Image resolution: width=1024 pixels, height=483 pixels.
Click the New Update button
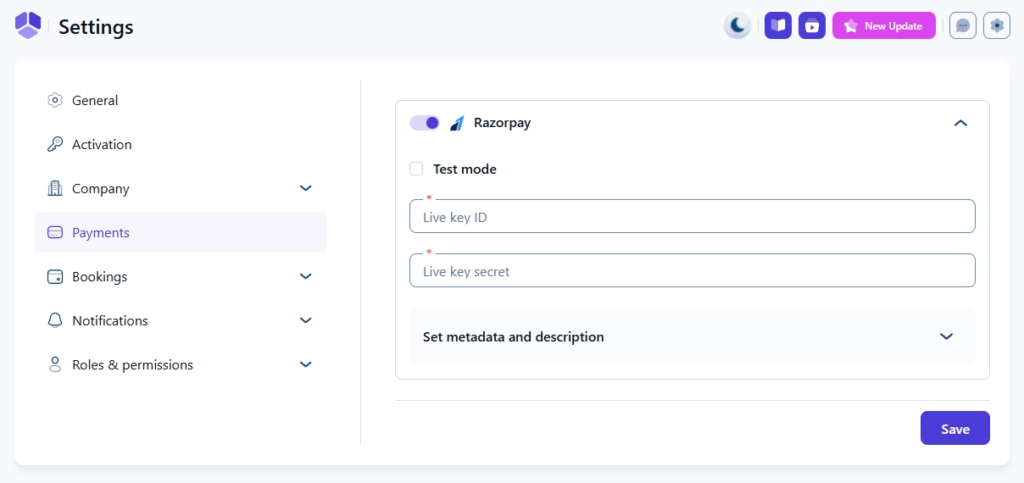884,26
